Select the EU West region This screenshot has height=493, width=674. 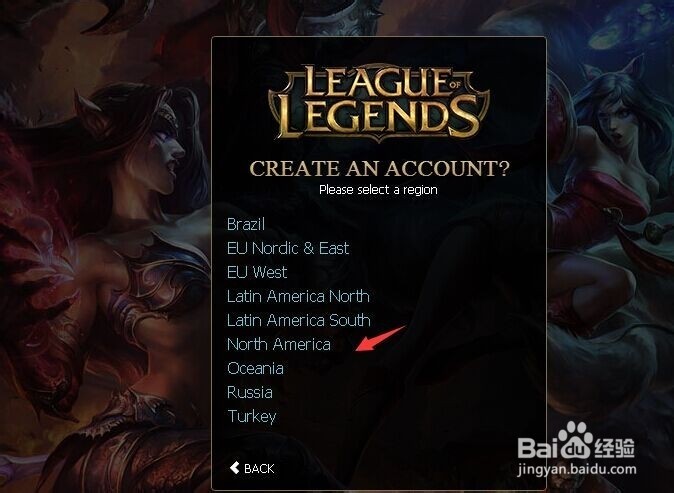tap(257, 273)
